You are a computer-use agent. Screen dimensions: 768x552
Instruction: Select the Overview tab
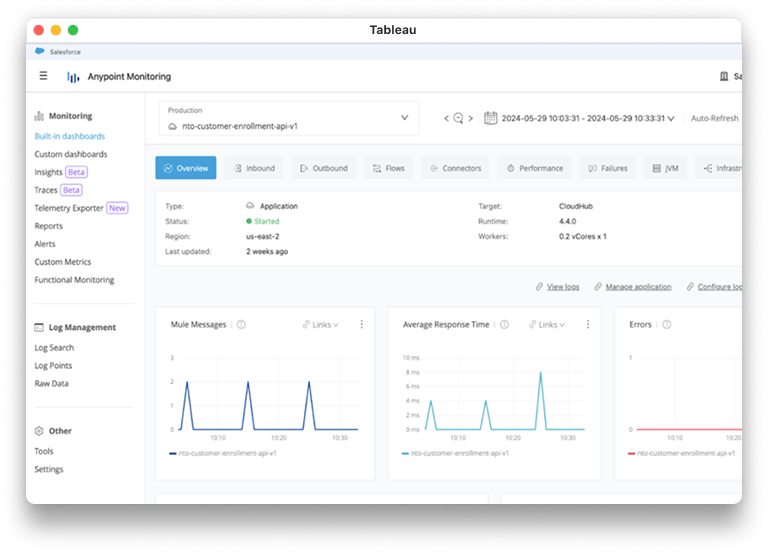[186, 168]
